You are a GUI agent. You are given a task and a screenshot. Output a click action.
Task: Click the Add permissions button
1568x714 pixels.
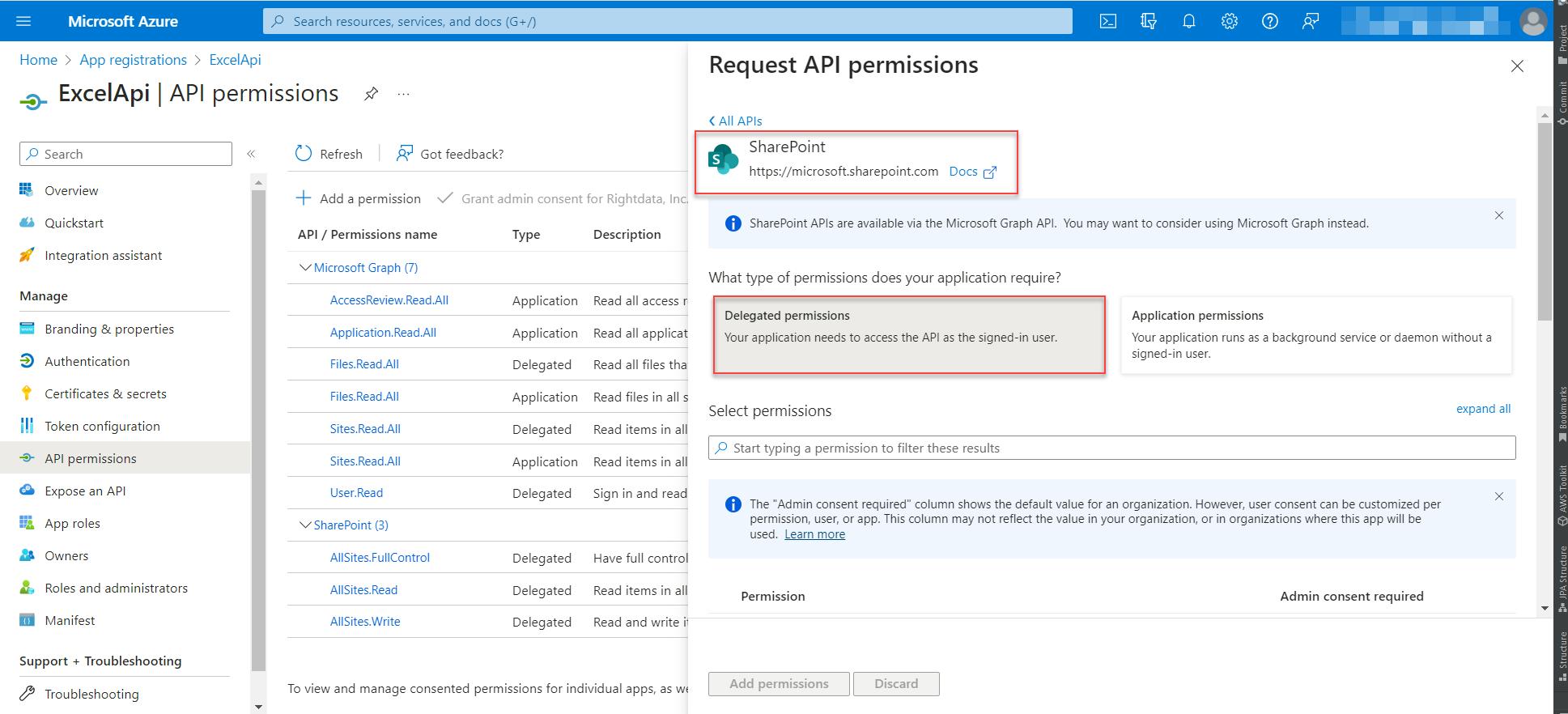click(x=779, y=683)
